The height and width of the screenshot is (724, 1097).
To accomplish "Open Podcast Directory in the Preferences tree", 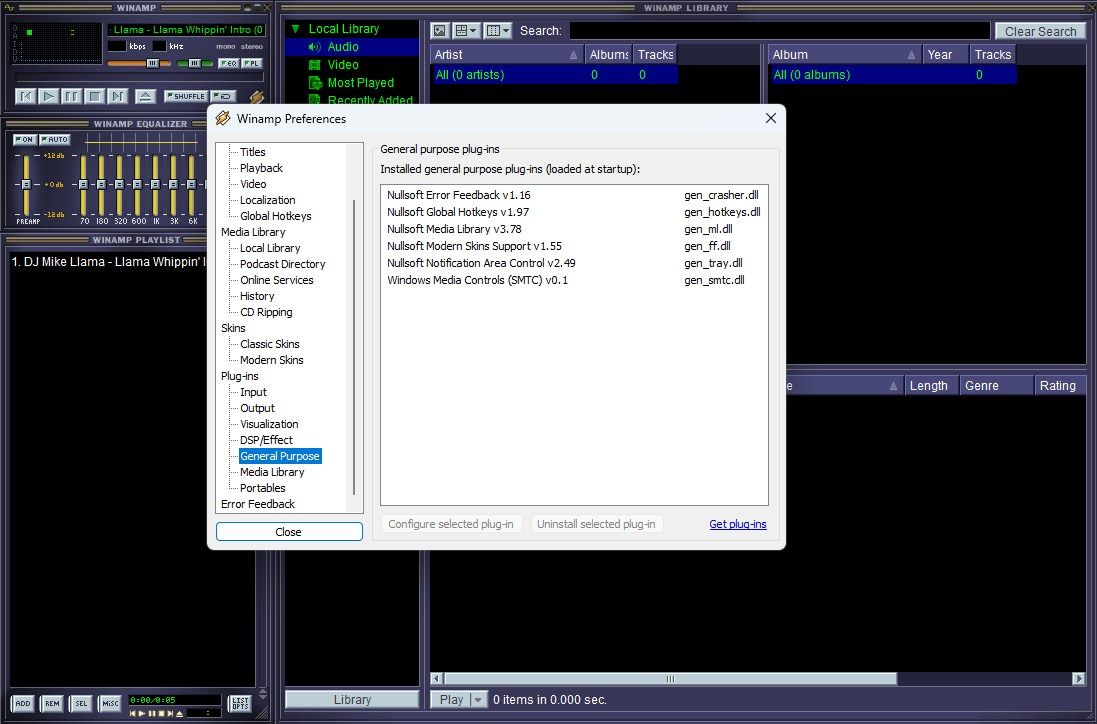I will coord(283,264).
